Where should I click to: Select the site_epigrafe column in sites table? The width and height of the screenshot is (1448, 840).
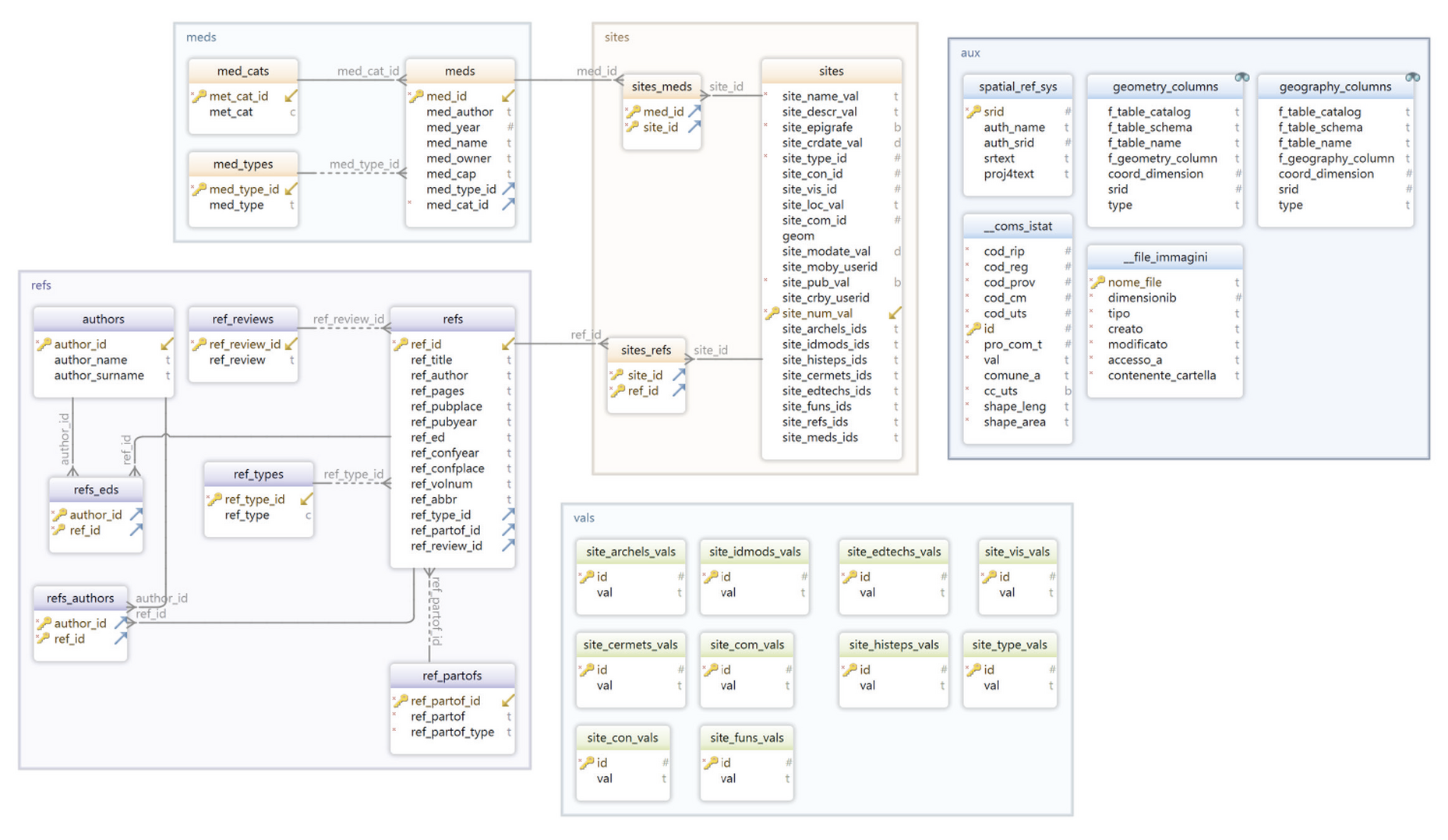tap(817, 127)
